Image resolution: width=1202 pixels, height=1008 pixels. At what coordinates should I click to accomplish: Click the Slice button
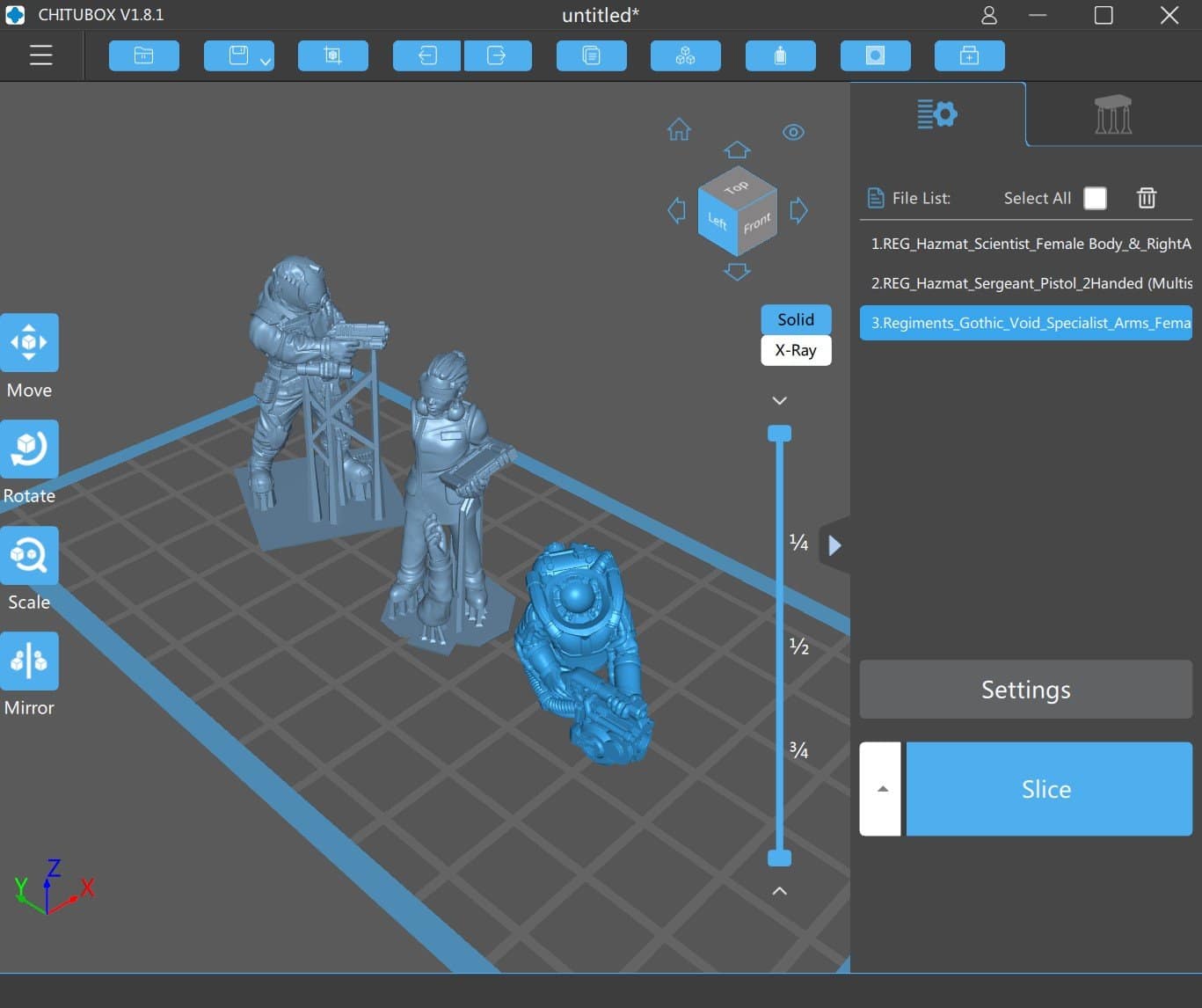coord(1049,789)
